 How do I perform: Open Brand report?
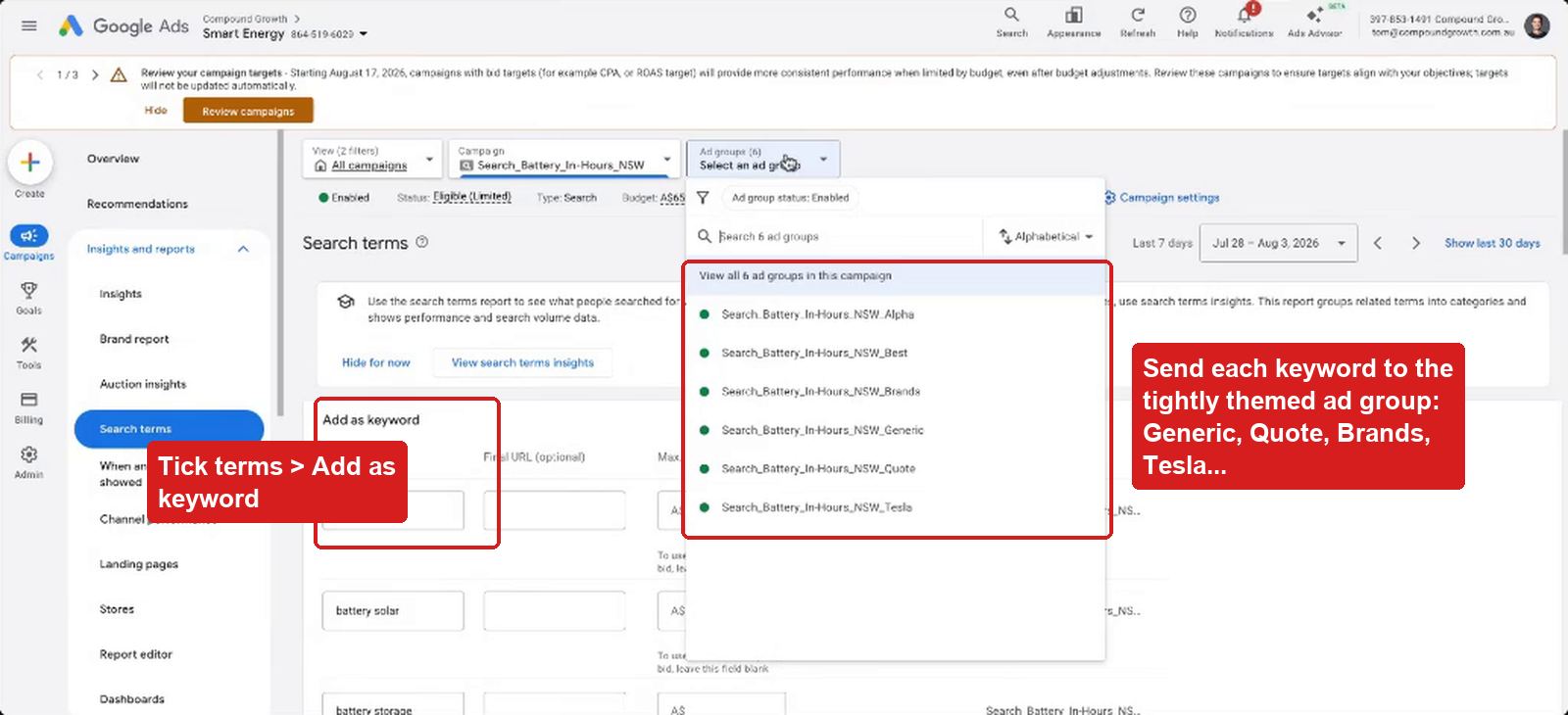coord(134,339)
